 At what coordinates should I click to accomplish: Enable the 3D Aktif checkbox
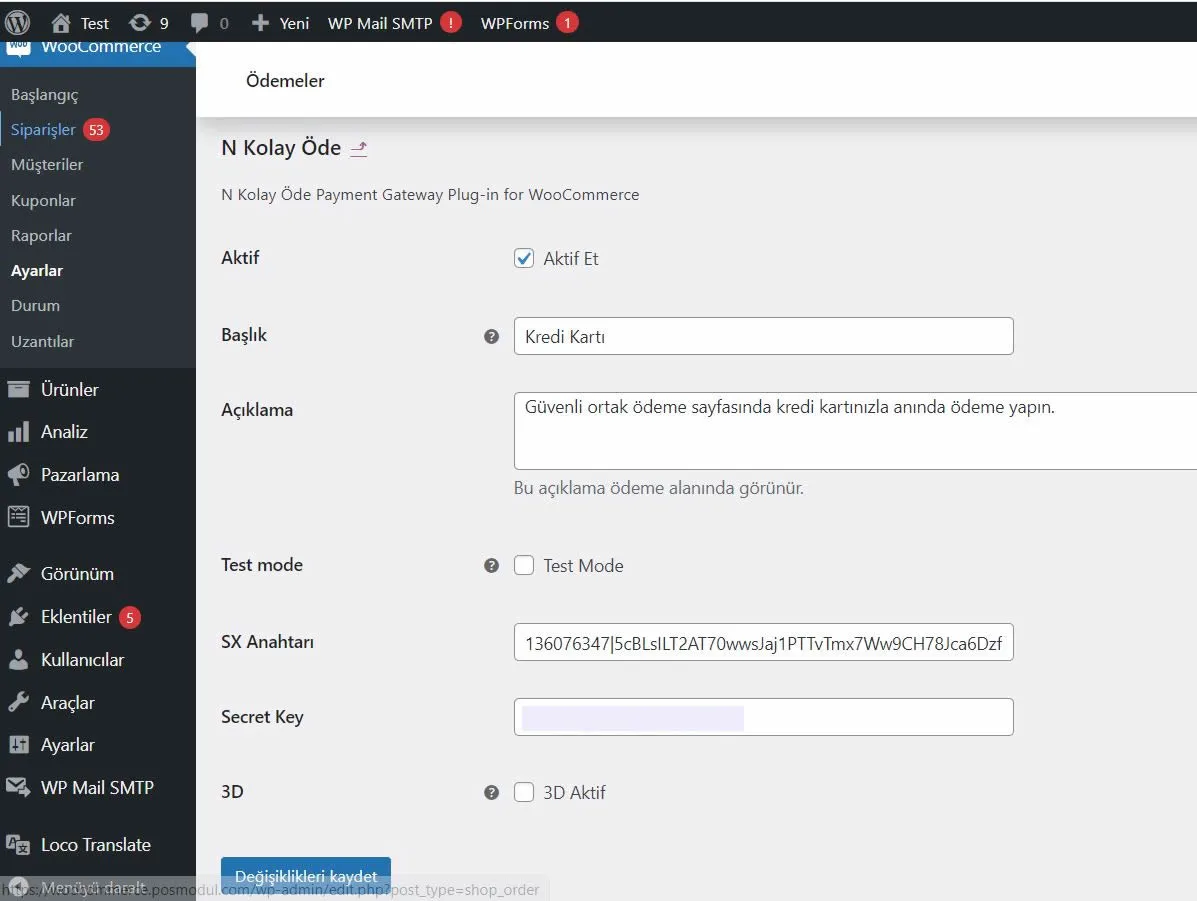[x=524, y=793]
